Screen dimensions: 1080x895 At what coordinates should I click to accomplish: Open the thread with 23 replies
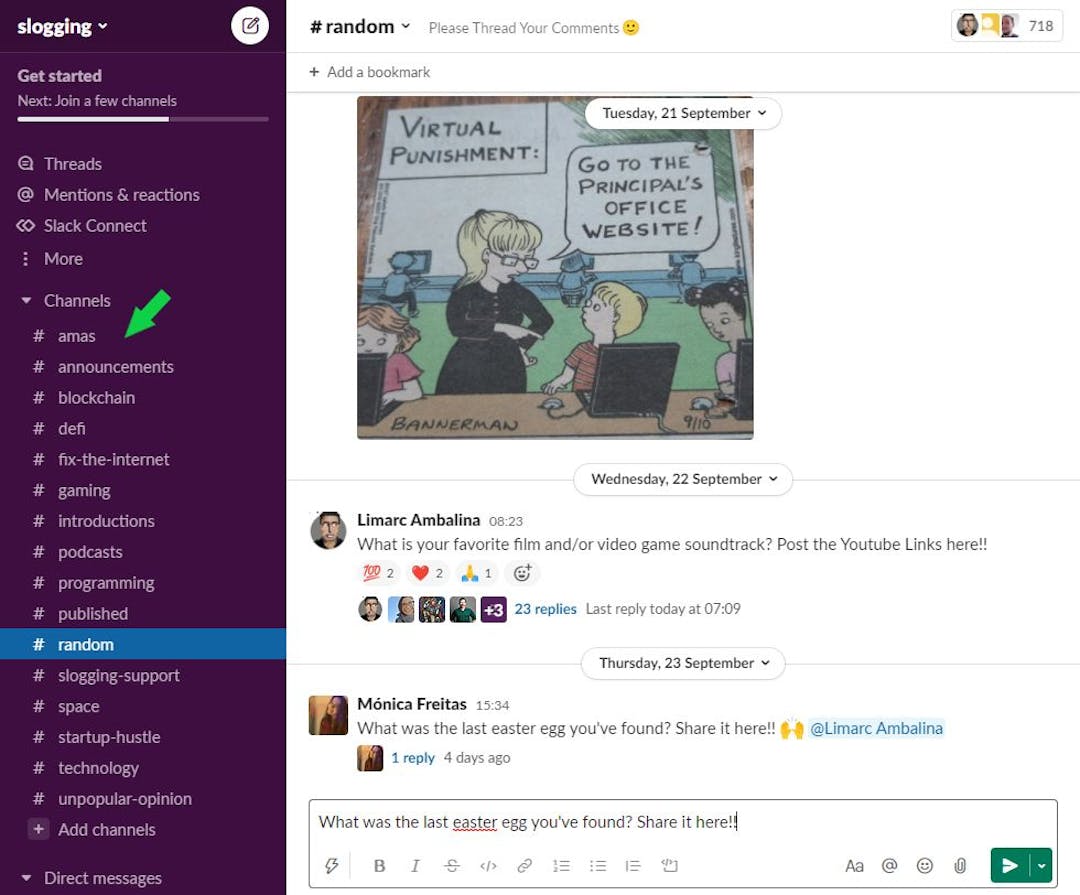point(546,608)
